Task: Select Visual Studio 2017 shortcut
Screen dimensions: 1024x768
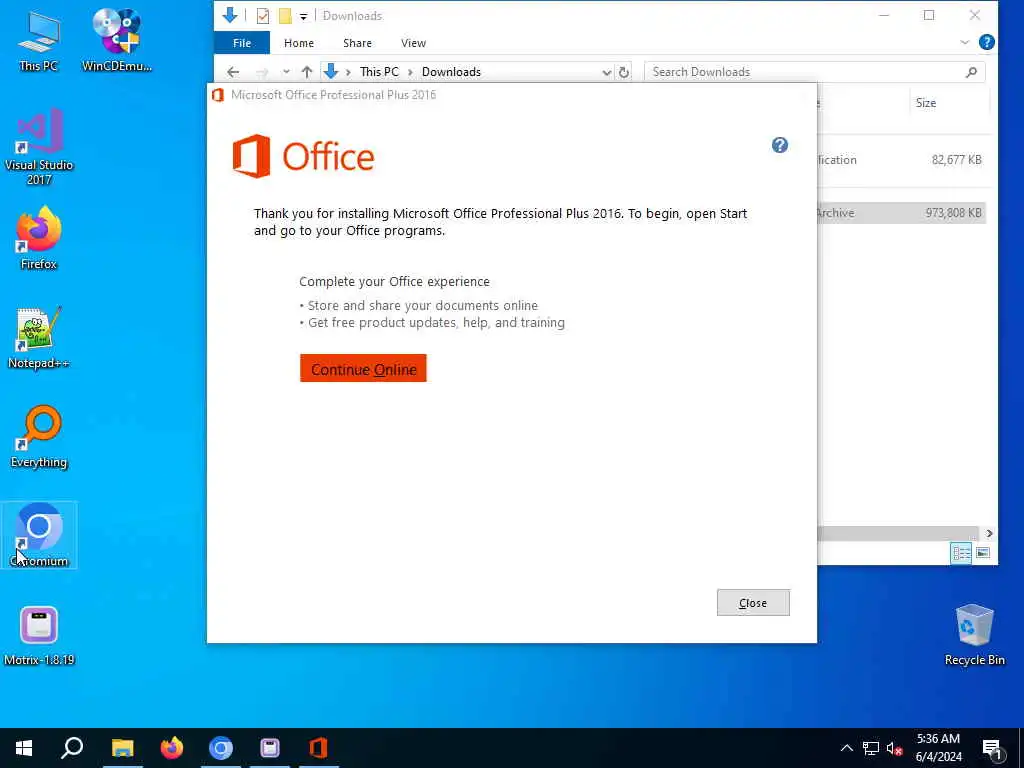Action: pos(39,148)
